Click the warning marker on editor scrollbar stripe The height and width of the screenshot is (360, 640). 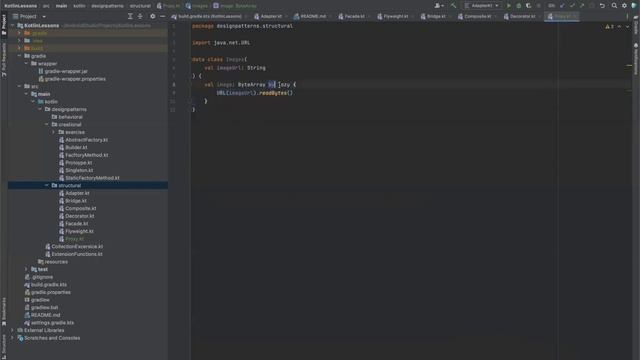pyautogui.click(x=629, y=65)
